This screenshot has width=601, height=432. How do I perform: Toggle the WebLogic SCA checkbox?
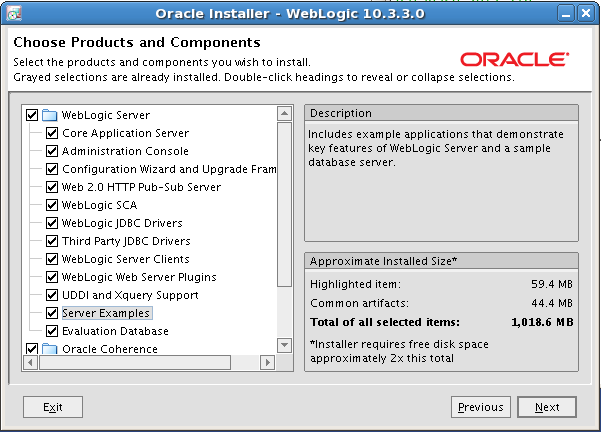pyautogui.click(x=52, y=205)
